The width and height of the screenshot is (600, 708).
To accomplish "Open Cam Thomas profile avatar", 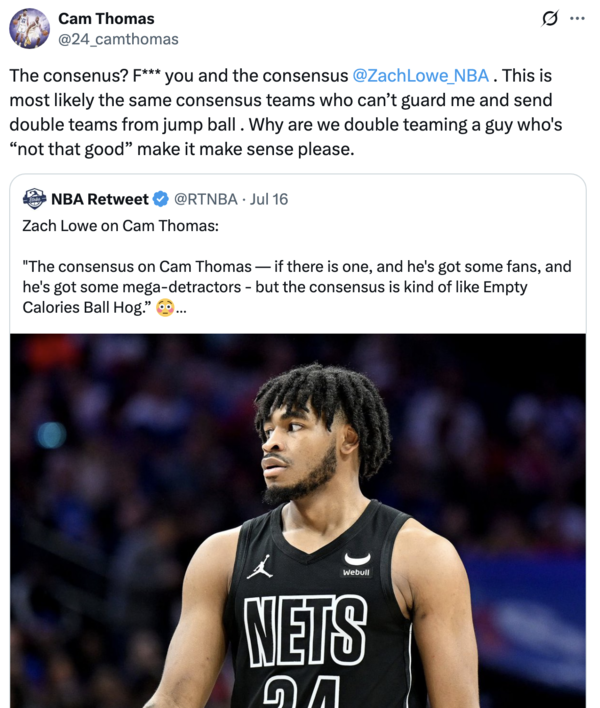I will pos(29,28).
